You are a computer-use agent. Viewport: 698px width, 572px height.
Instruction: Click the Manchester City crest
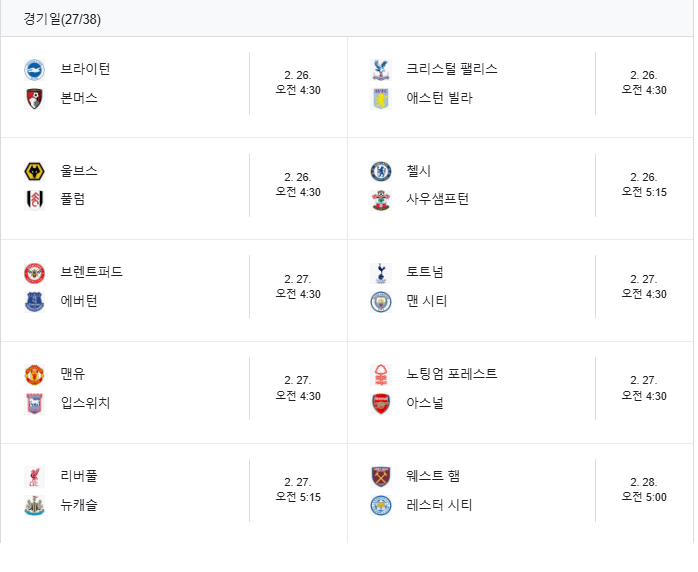point(381,302)
